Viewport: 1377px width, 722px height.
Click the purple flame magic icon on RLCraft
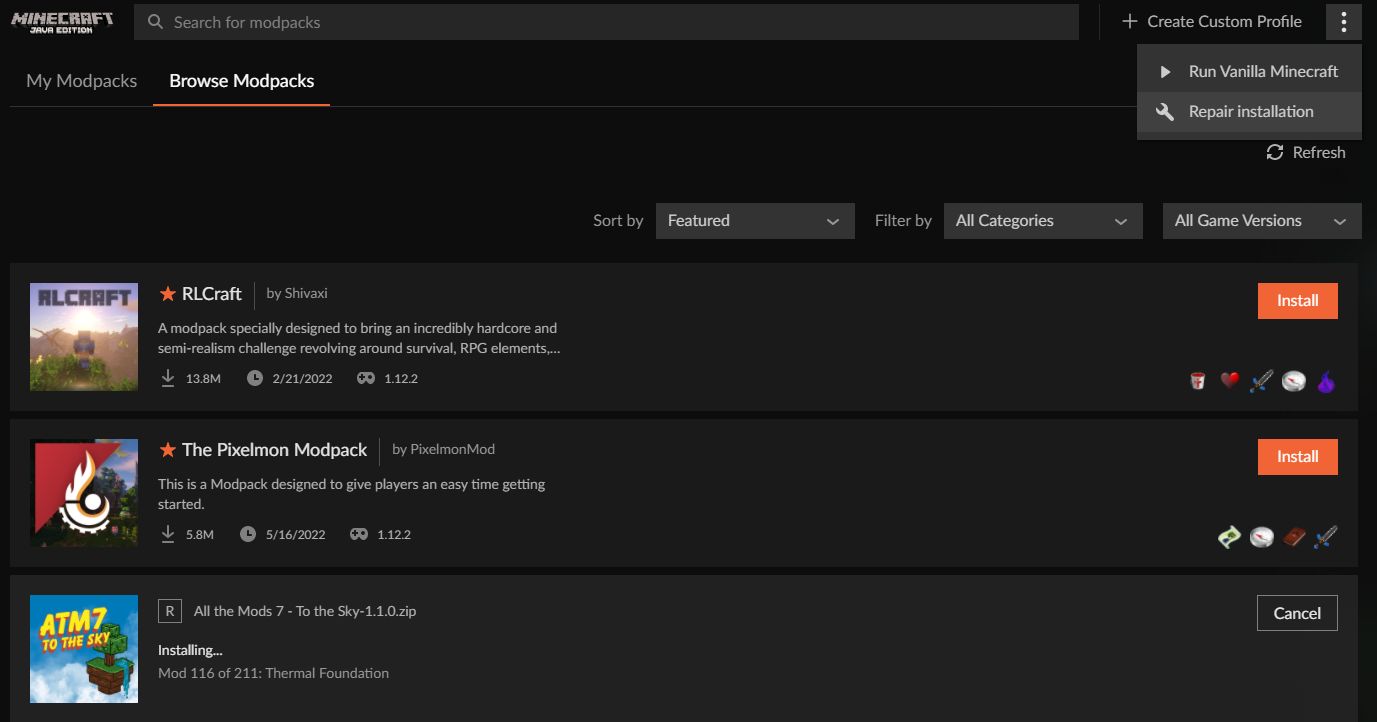coord(1325,381)
